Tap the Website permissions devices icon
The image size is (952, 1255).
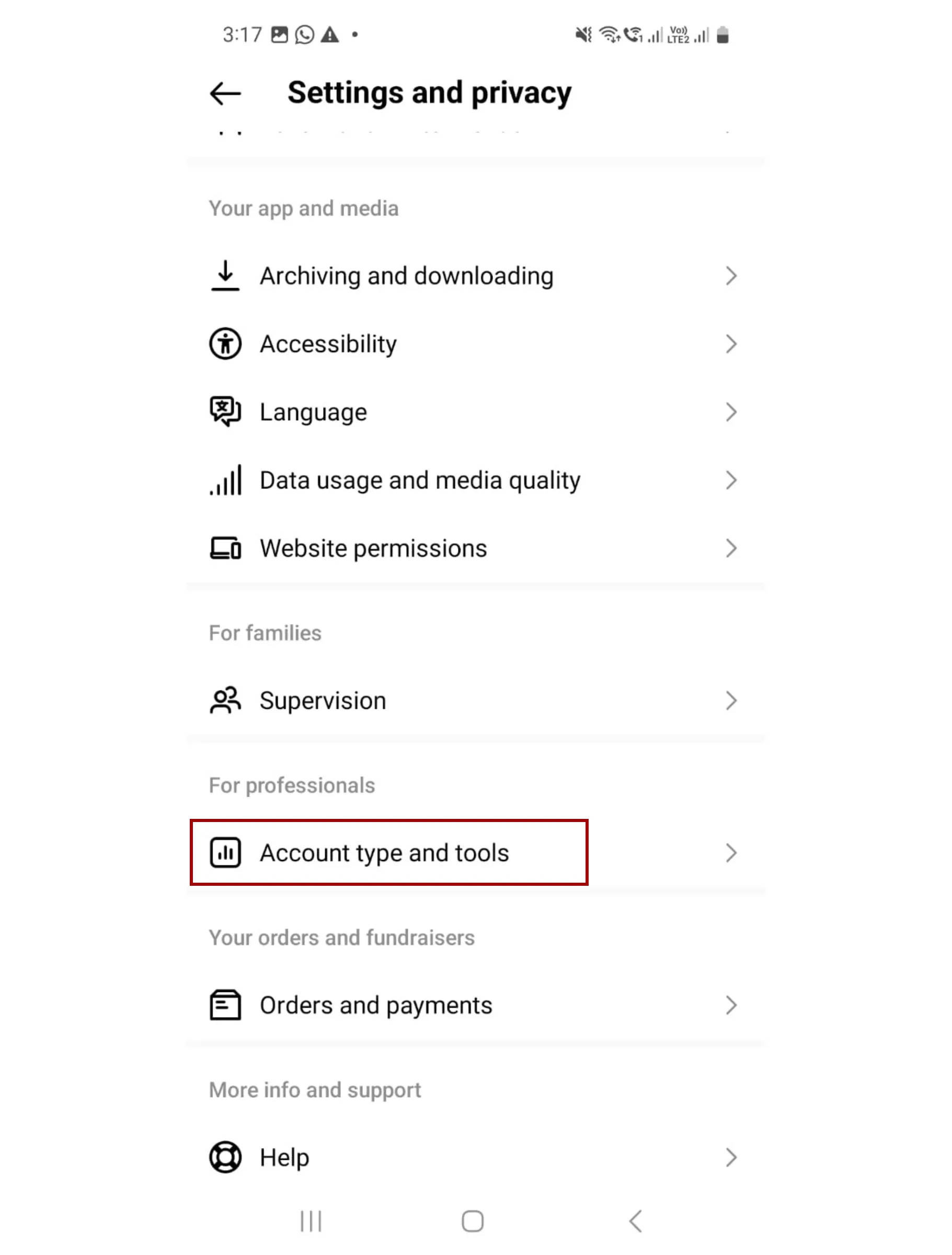pos(225,549)
